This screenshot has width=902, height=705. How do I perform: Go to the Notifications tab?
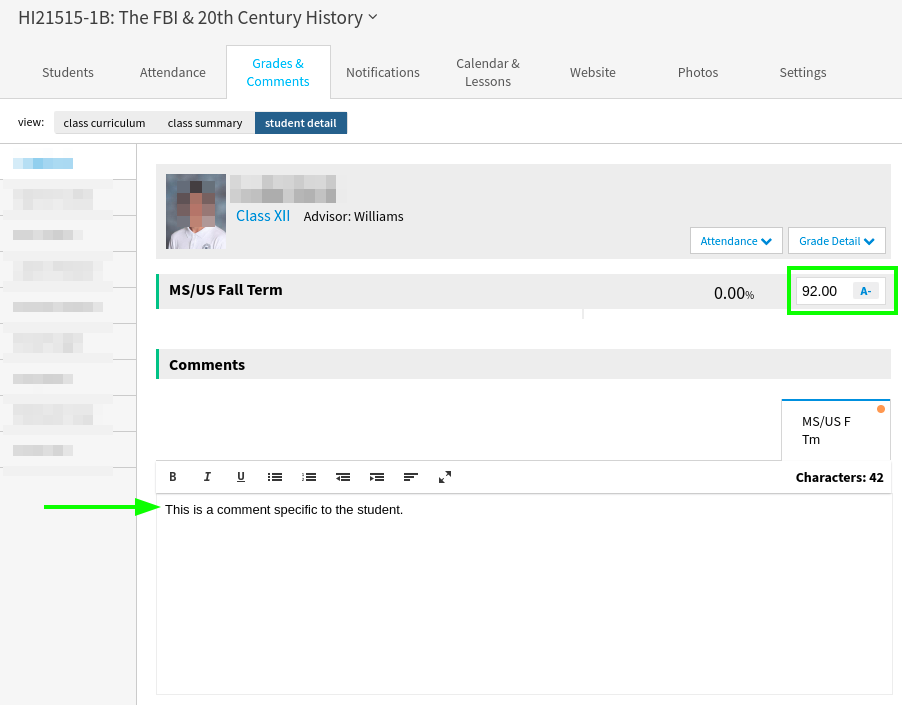coord(383,72)
